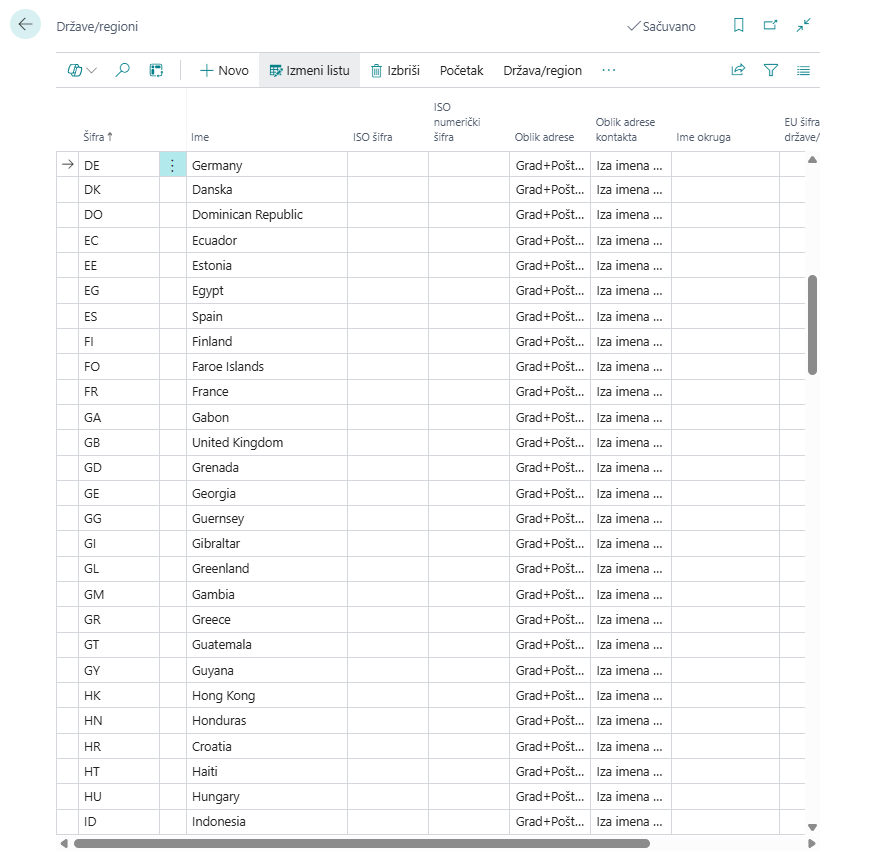Click the Novo button

(x=224, y=70)
